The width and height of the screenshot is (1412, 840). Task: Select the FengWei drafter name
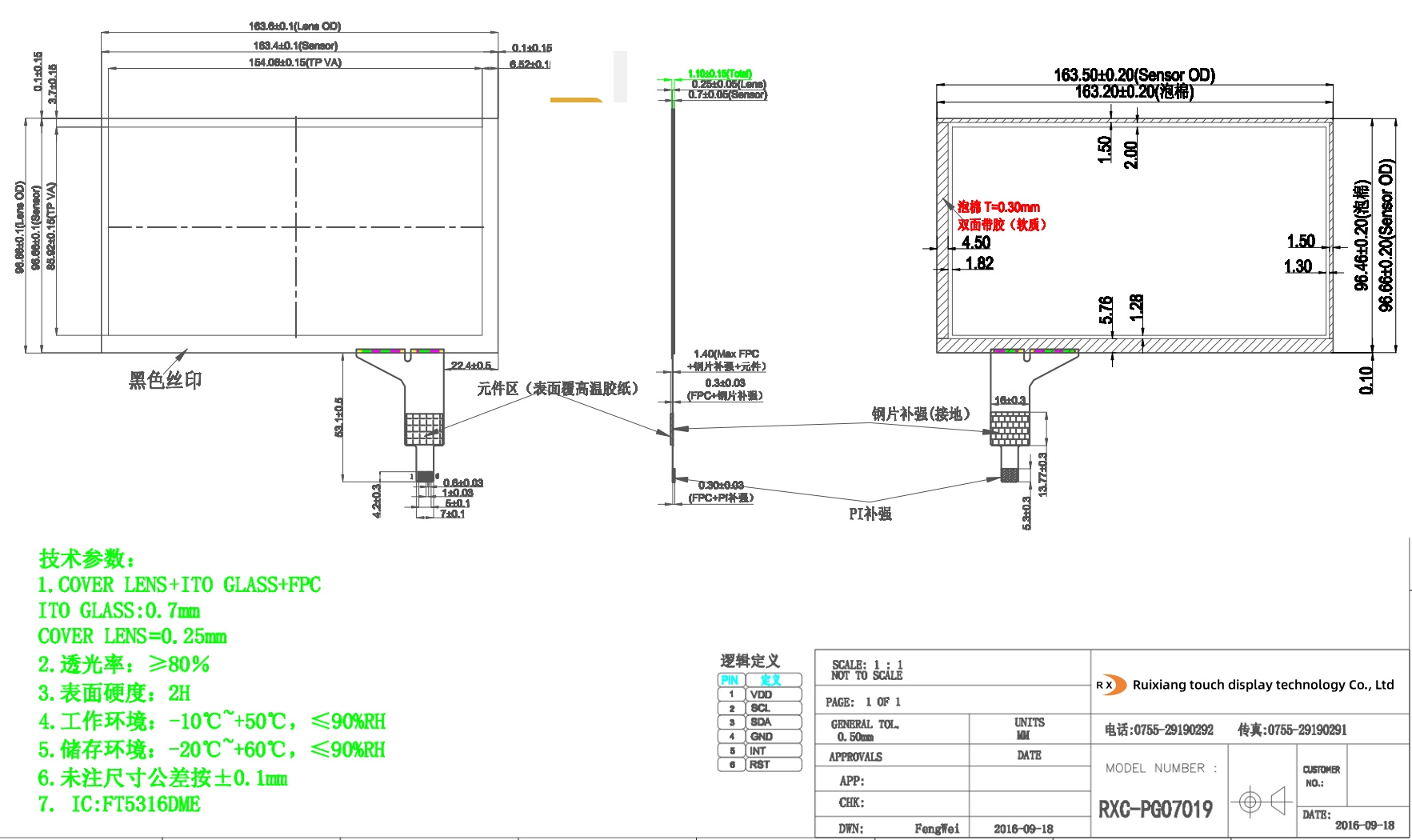click(937, 829)
